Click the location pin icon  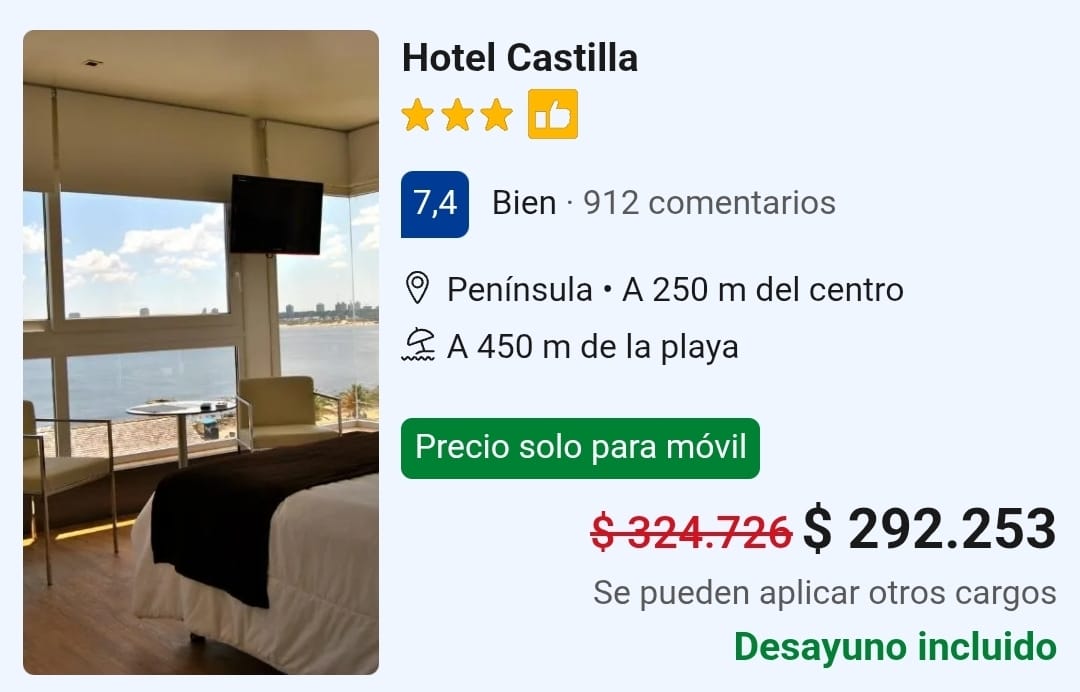[417, 288]
